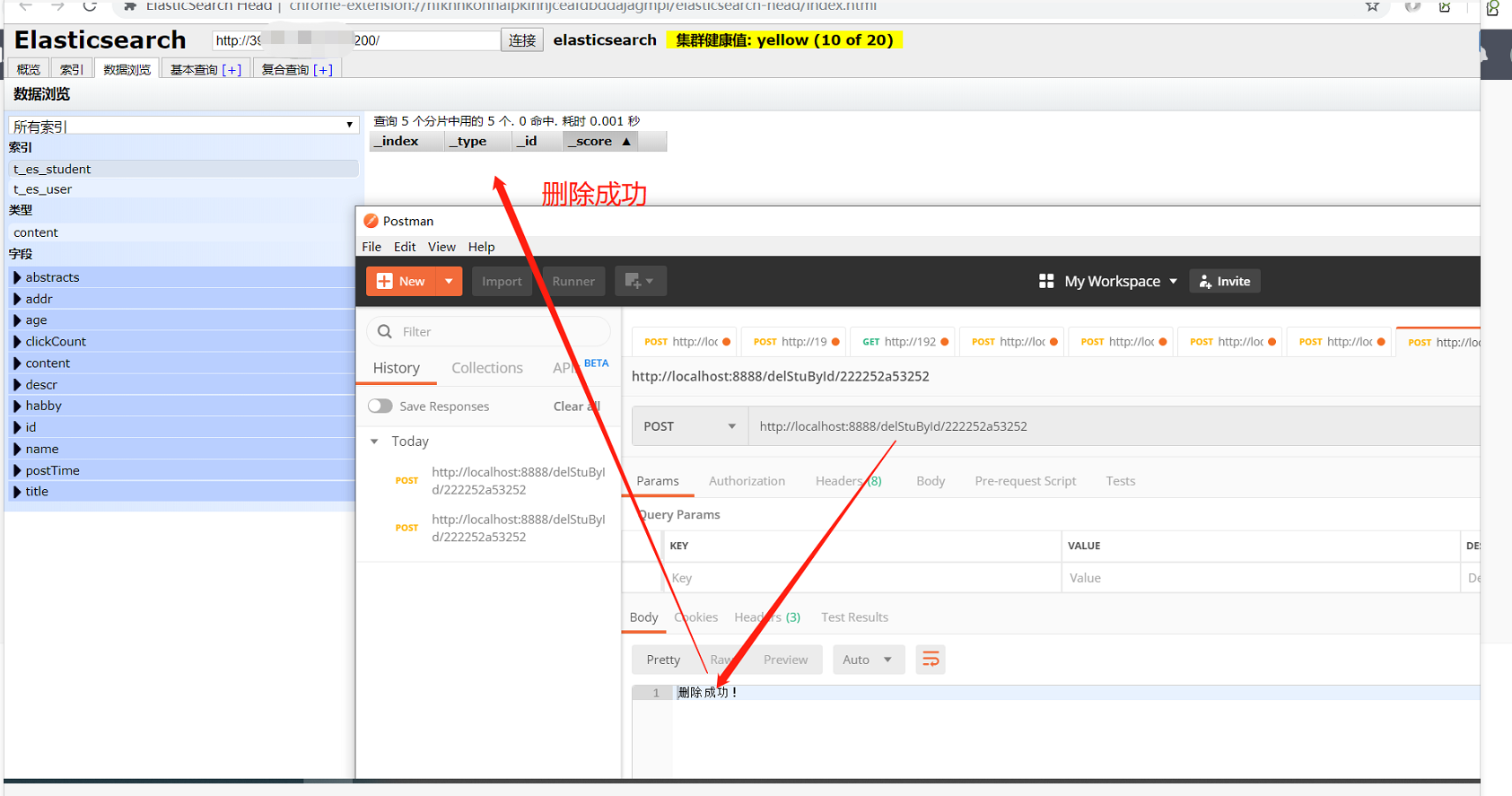1512x796 pixels.
Task: Select the t_es_user index
Action: pyautogui.click(x=184, y=189)
